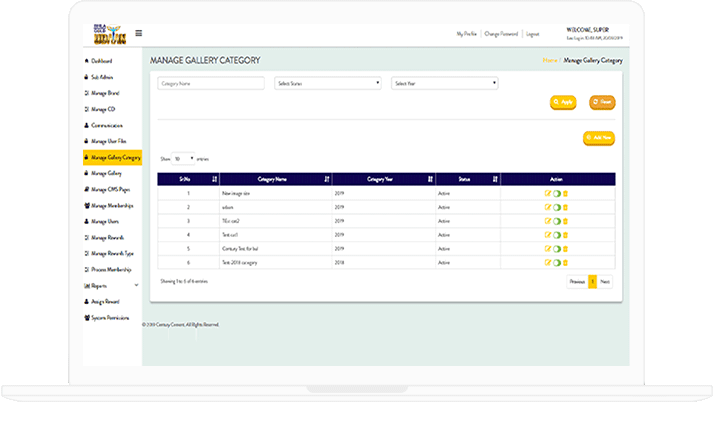This screenshot has width=715, height=430.
Task: Sort table by Category Year arrows
Action: coord(430,179)
